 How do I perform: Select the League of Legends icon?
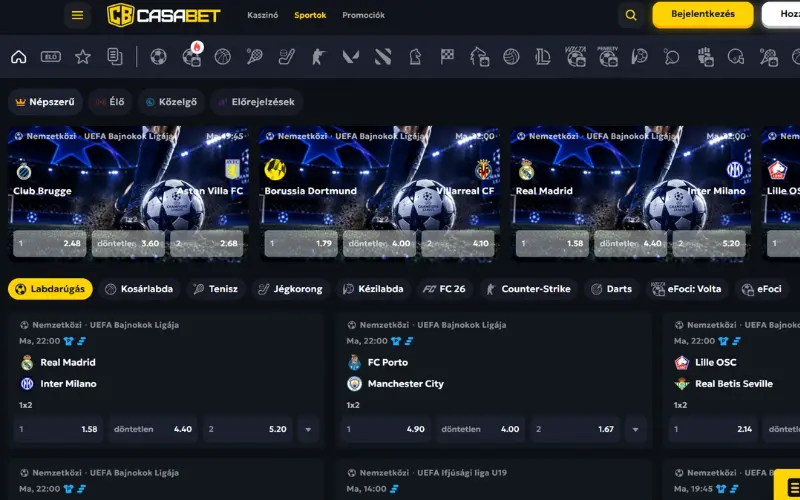(543, 57)
